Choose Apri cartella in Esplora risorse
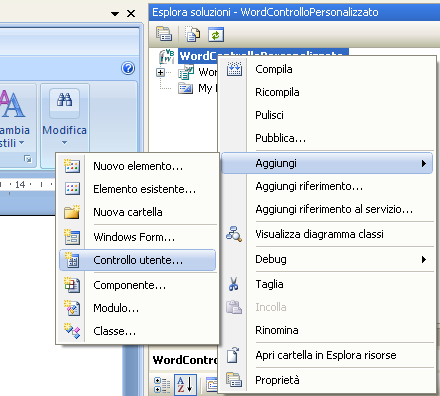 tap(326, 355)
